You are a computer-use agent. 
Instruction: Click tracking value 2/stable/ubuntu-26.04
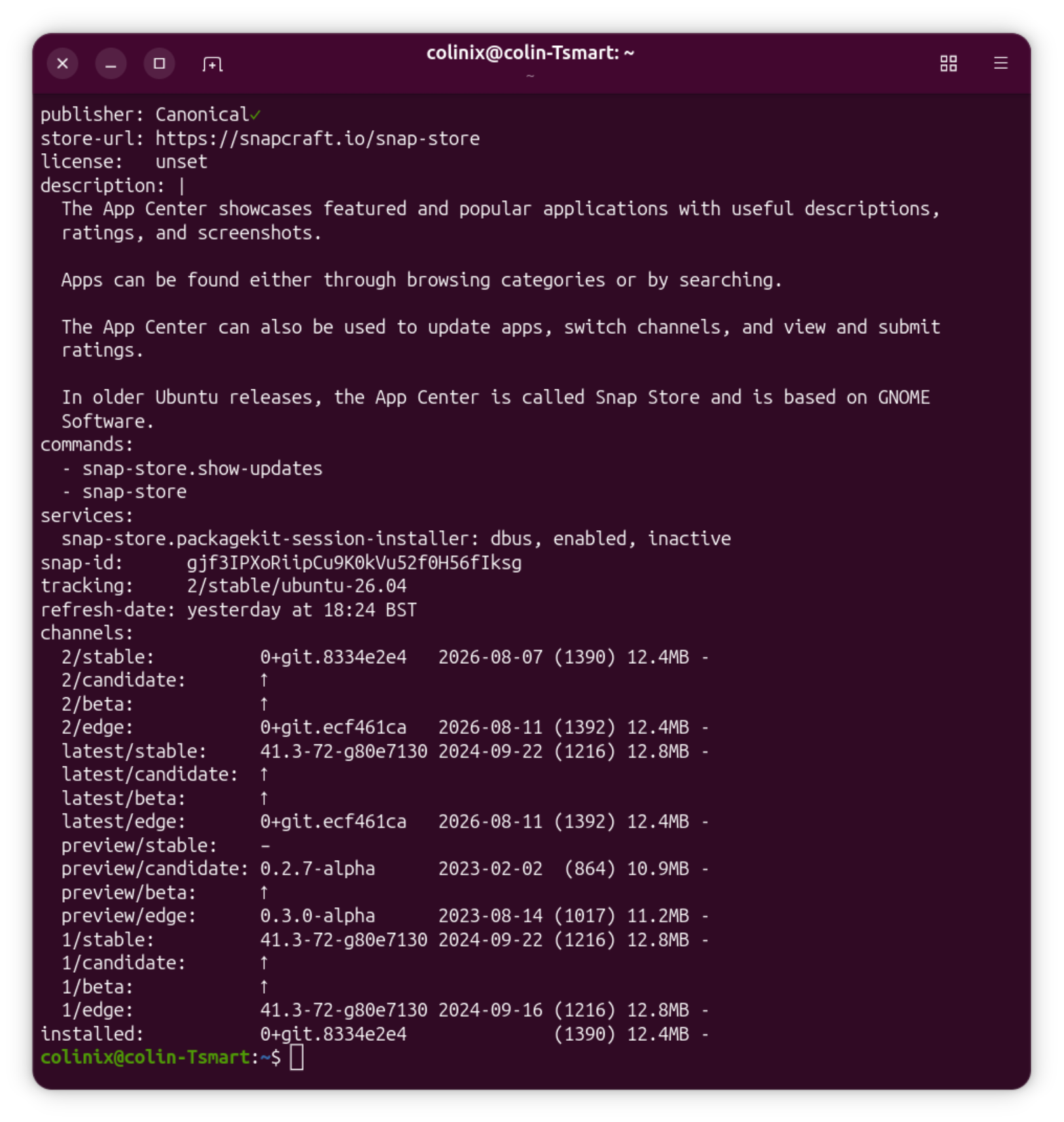[x=296, y=586]
